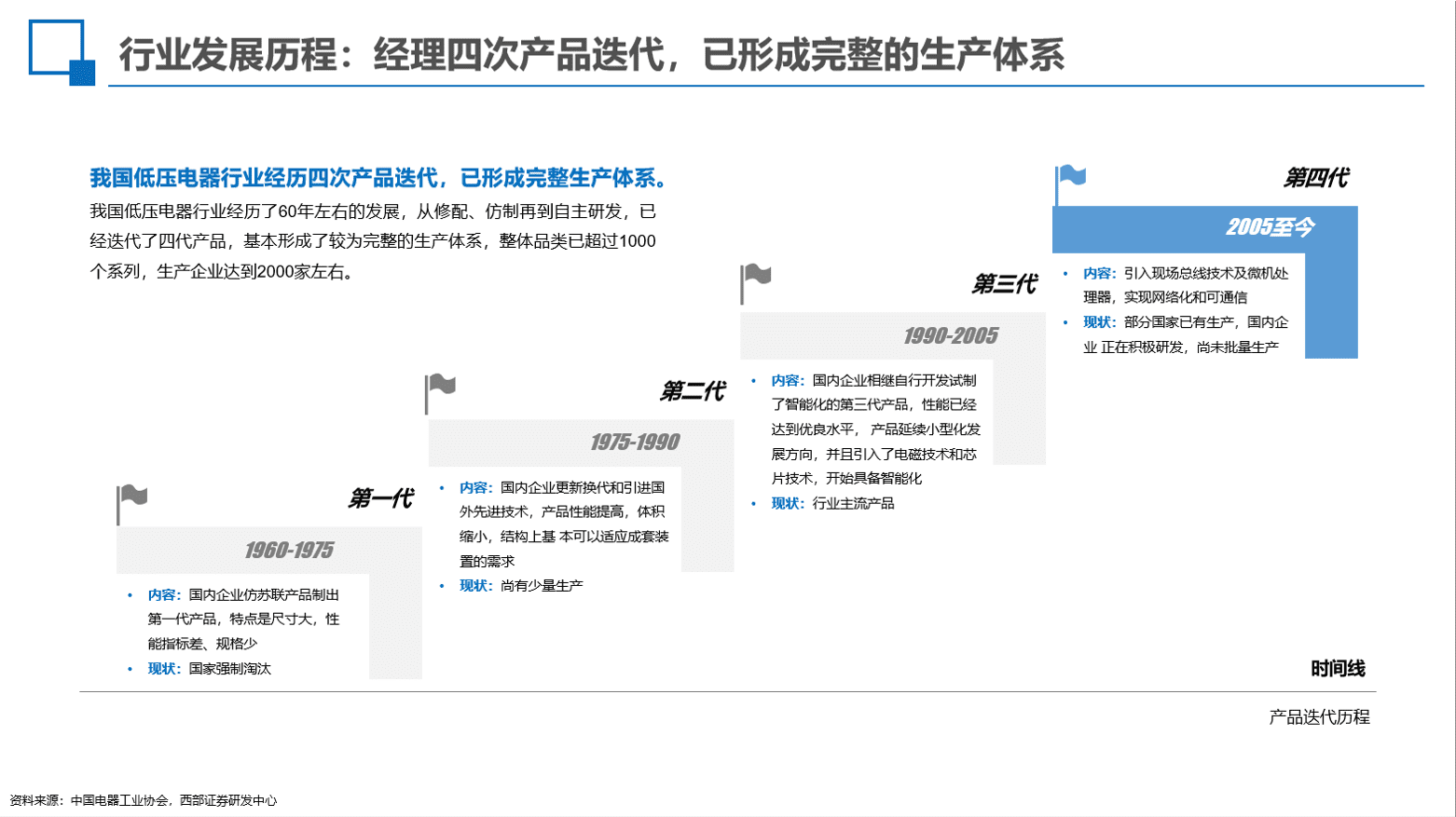Click the 第三代 heading label
The image size is (1456, 817).
pos(1003,284)
